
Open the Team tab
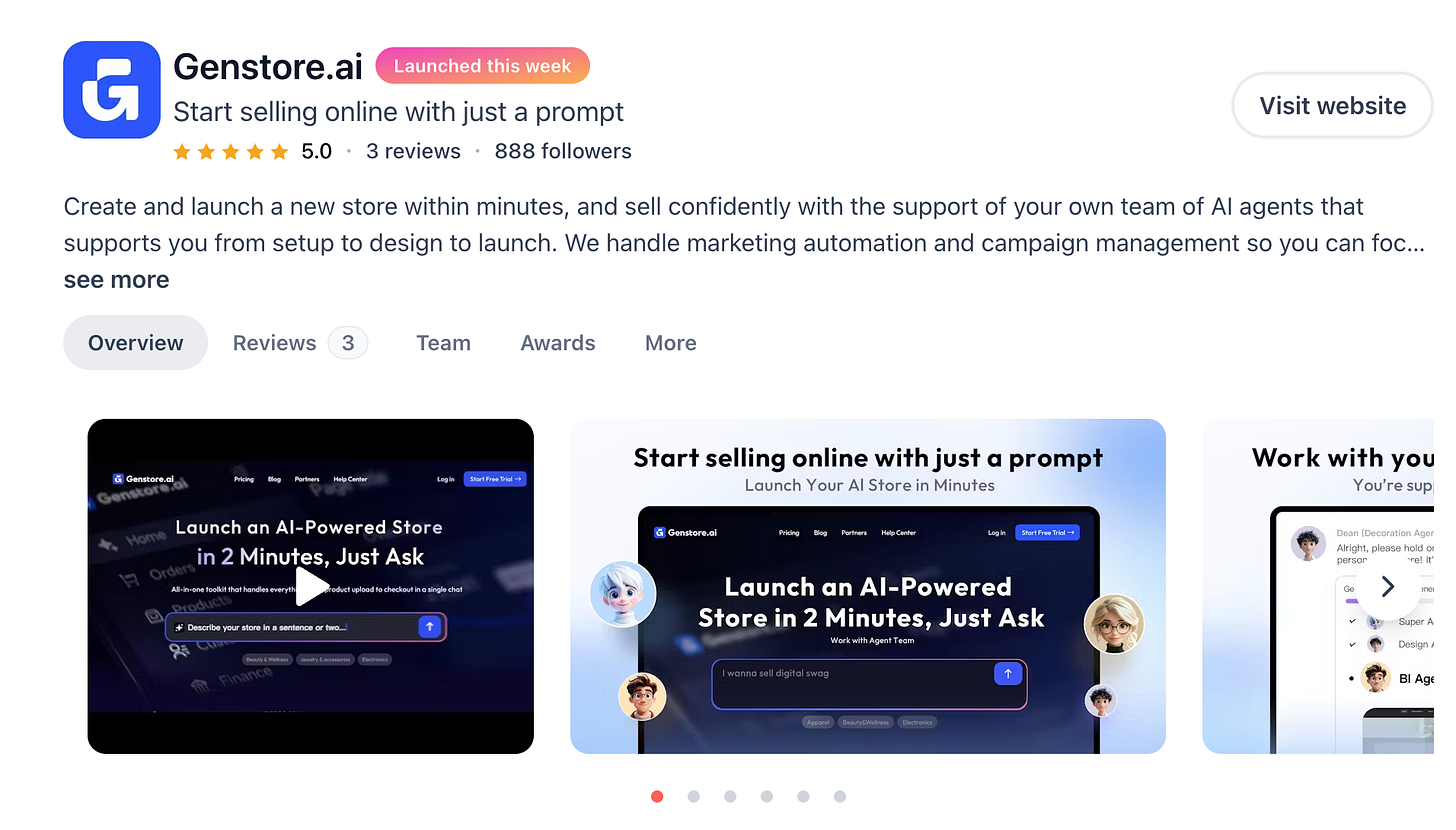click(443, 343)
